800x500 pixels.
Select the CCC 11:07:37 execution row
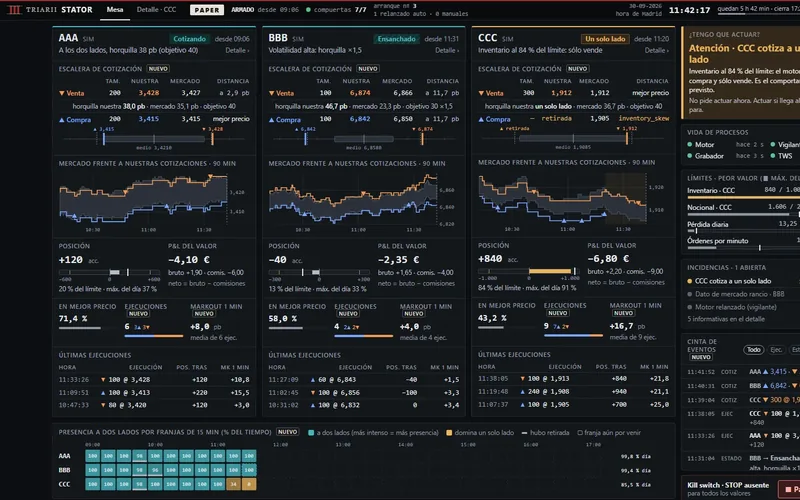(x=573, y=404)
